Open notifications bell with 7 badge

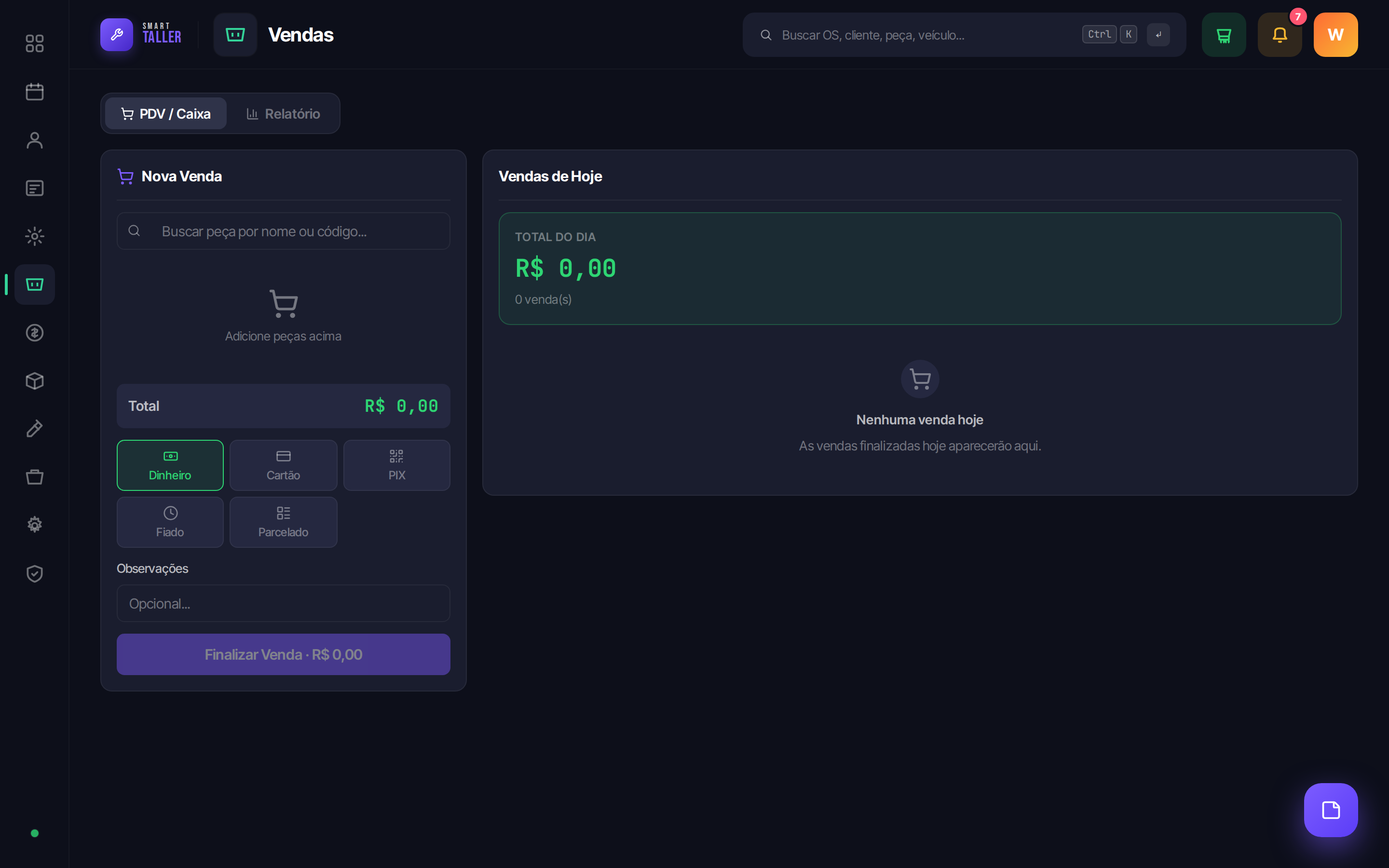click(1280, 35)
